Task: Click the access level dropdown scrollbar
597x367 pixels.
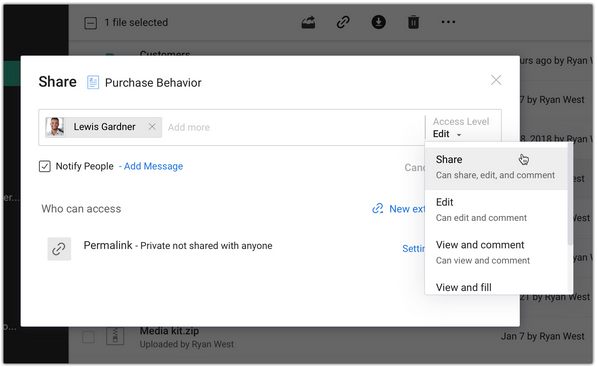Action: point(570,195)
